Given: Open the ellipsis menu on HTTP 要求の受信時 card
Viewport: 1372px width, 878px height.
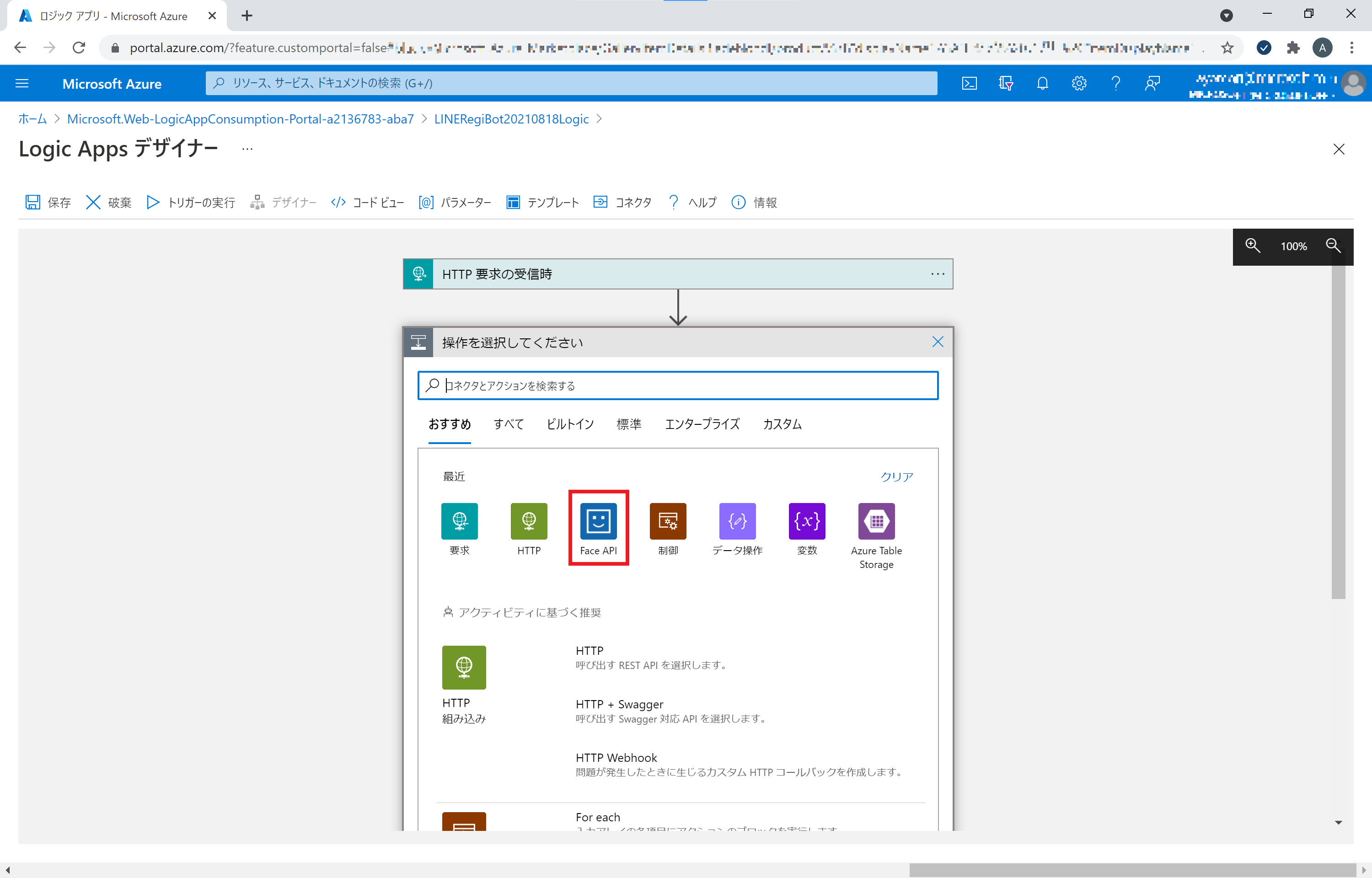Looking at the screenshot, I should pos(937,273).
